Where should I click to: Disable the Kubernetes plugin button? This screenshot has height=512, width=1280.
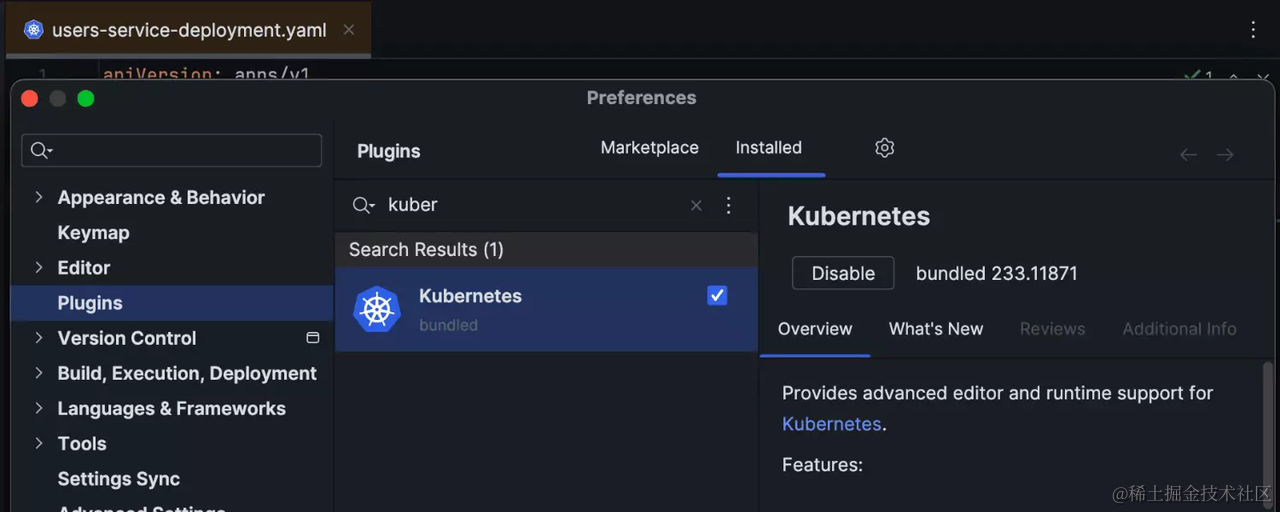pos(843,273)
